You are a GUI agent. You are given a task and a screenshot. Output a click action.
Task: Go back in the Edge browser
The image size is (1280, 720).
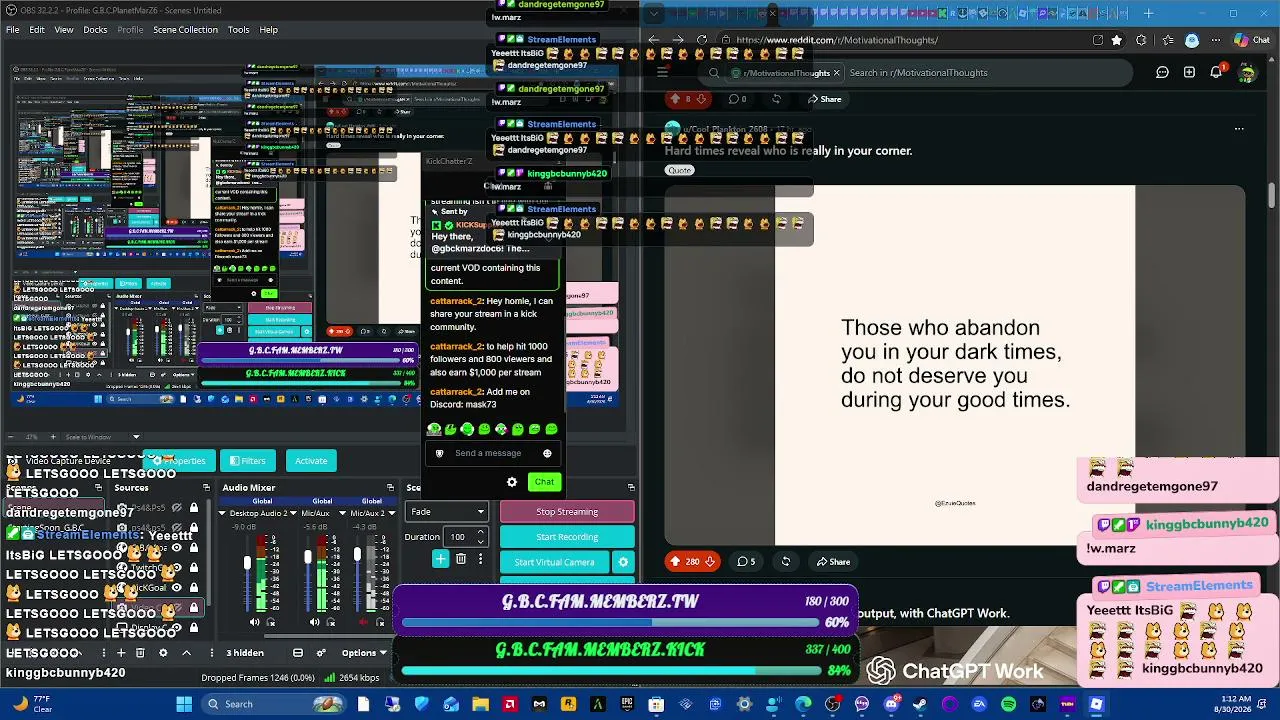(x=653, y=40)
